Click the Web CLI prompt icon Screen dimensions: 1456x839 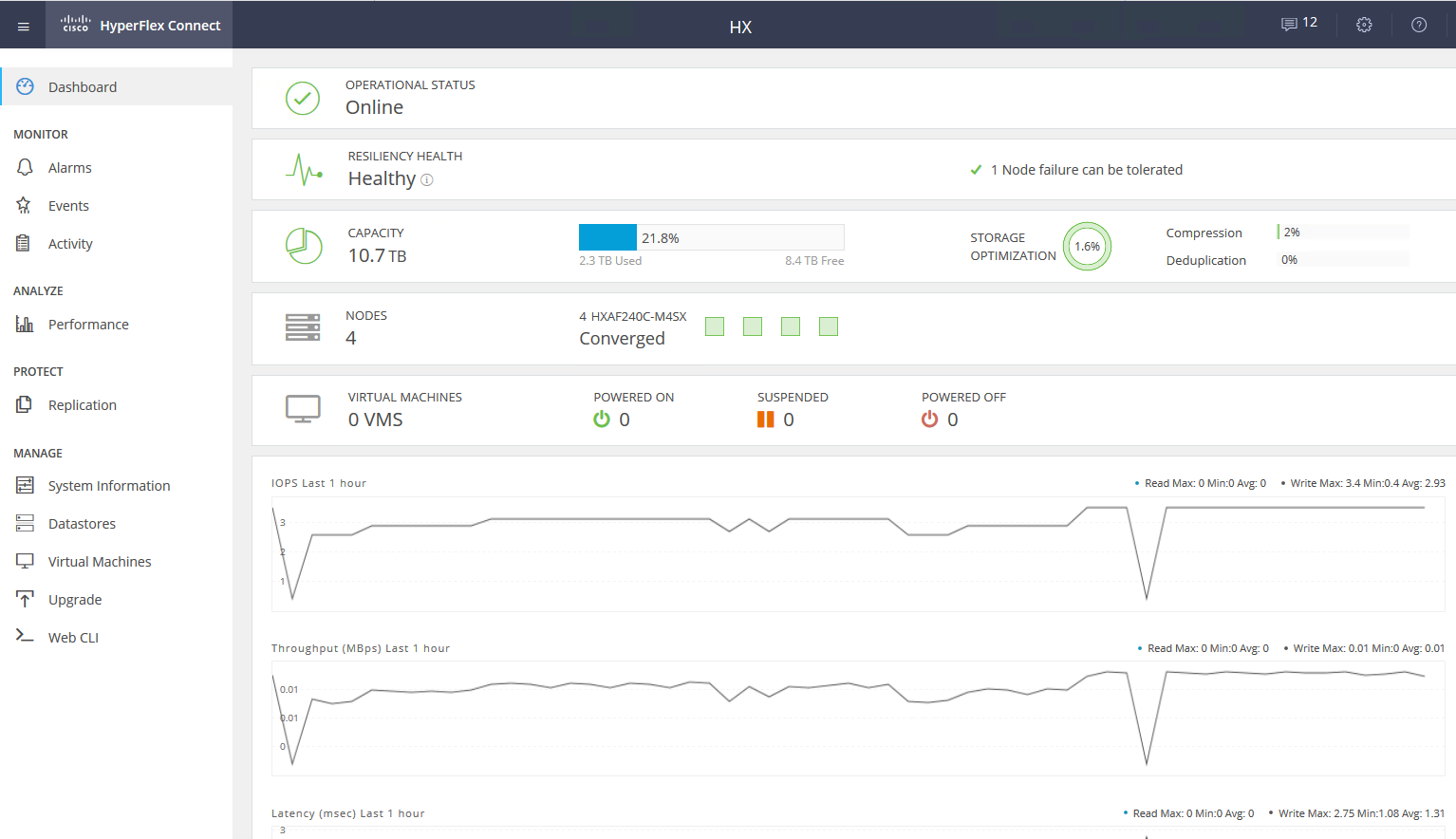25,635
